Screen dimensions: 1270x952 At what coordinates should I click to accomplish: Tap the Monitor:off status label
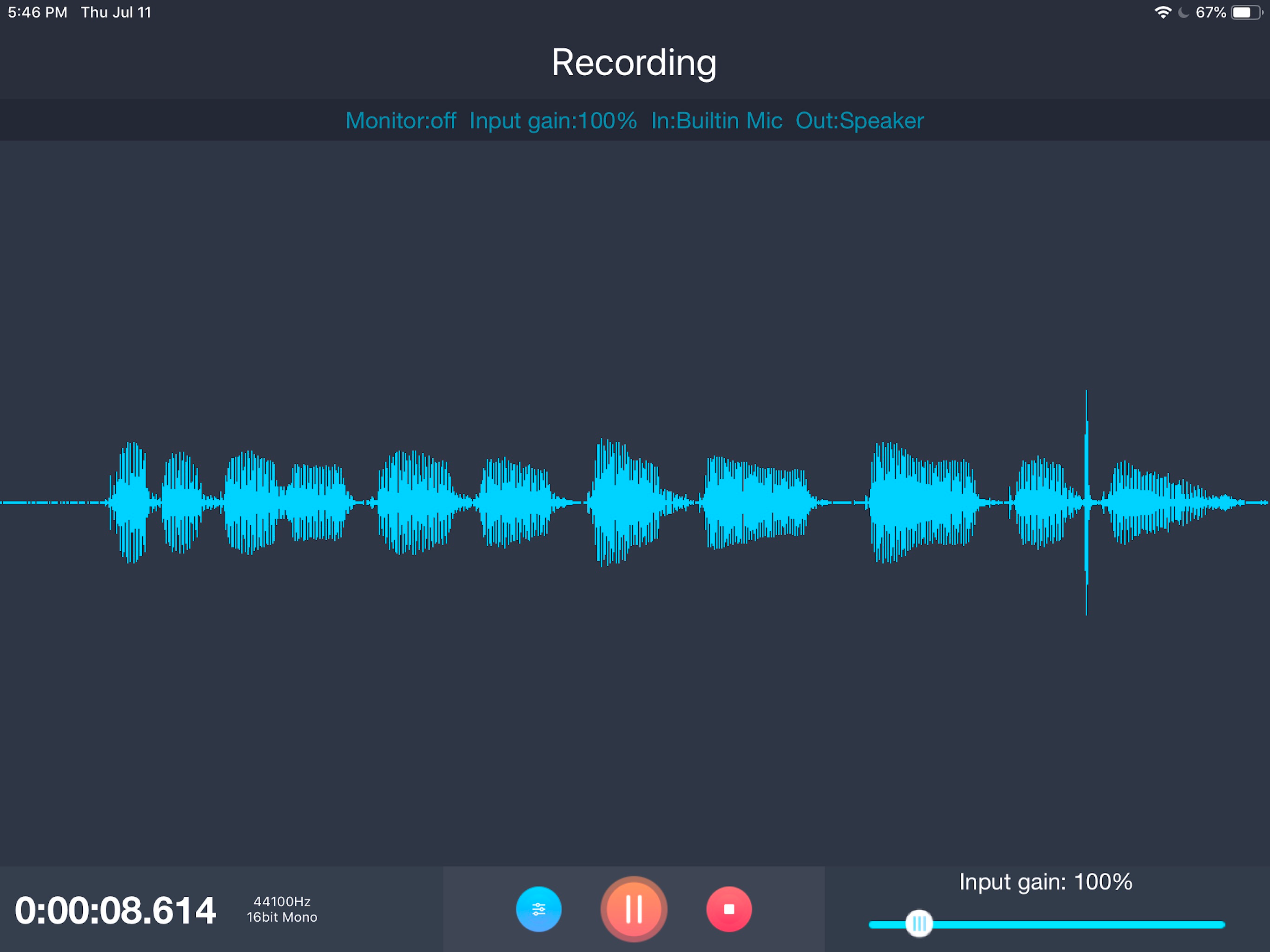[x=400, y=120]
